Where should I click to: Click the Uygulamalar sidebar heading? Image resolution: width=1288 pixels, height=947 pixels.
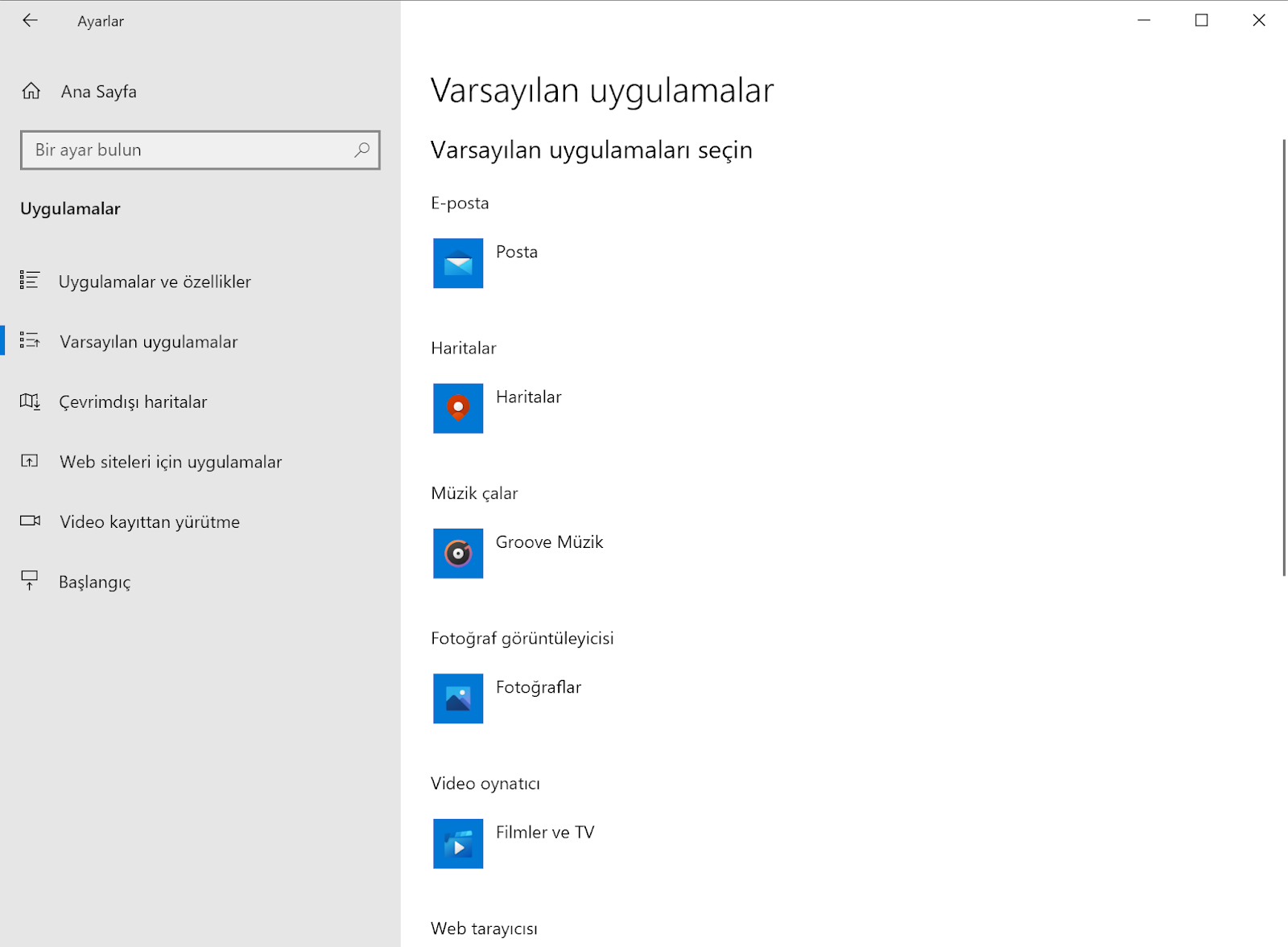click(70, 209)
